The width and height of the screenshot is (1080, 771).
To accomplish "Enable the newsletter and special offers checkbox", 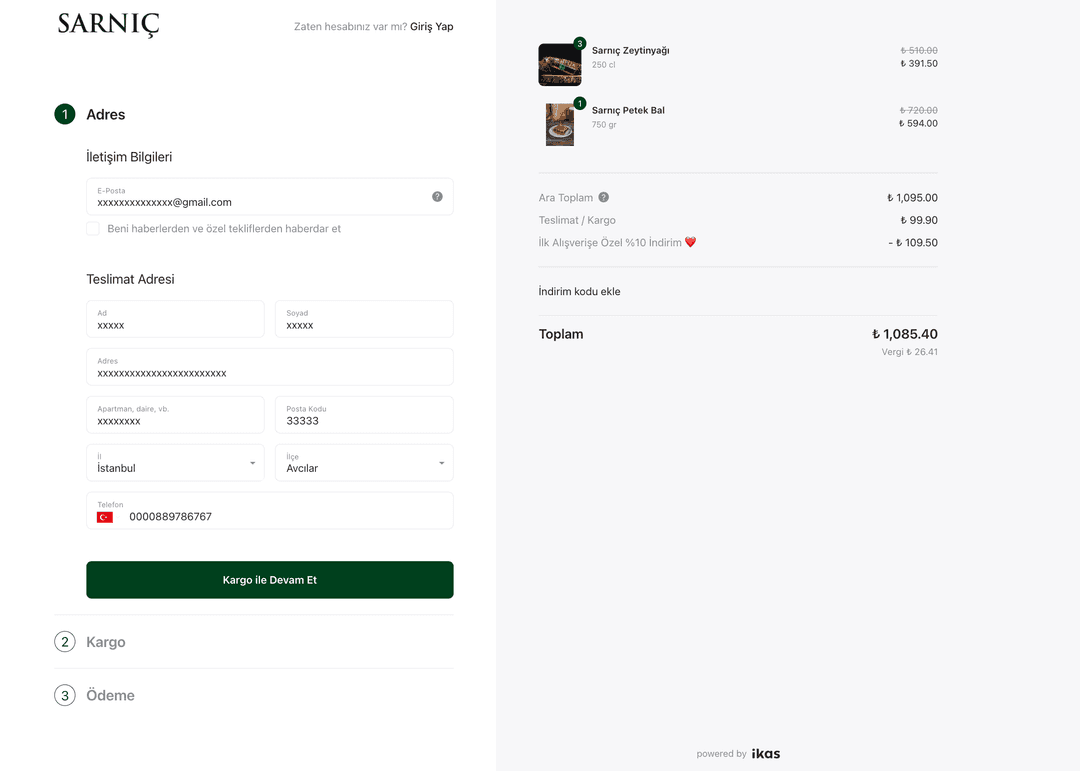I will coord(93,229).
